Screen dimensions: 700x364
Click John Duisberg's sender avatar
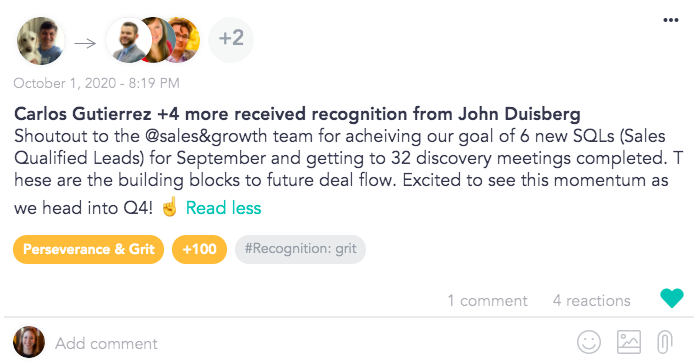coord(40,41)
